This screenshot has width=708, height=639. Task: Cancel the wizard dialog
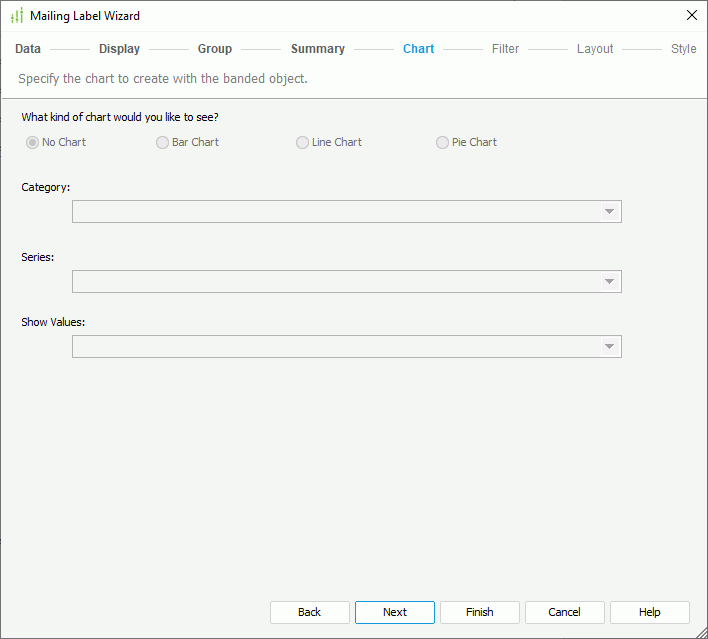click(565, 612)
